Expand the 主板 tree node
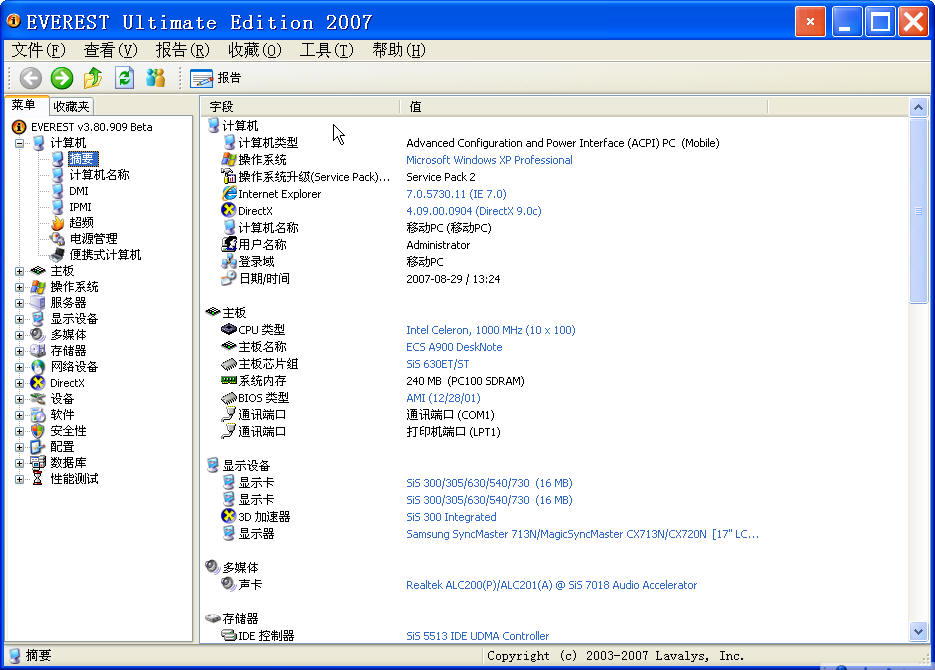The width and height of the screenshot is (935, 670). pos(19,271)
